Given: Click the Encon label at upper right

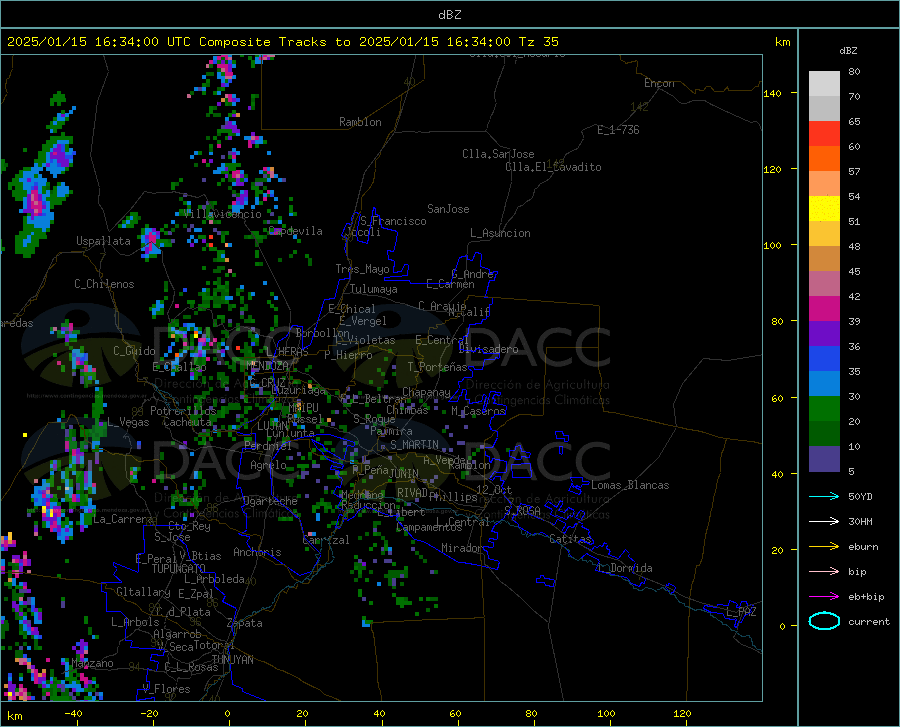Looking at the screenshot, I should click(659, 83).
